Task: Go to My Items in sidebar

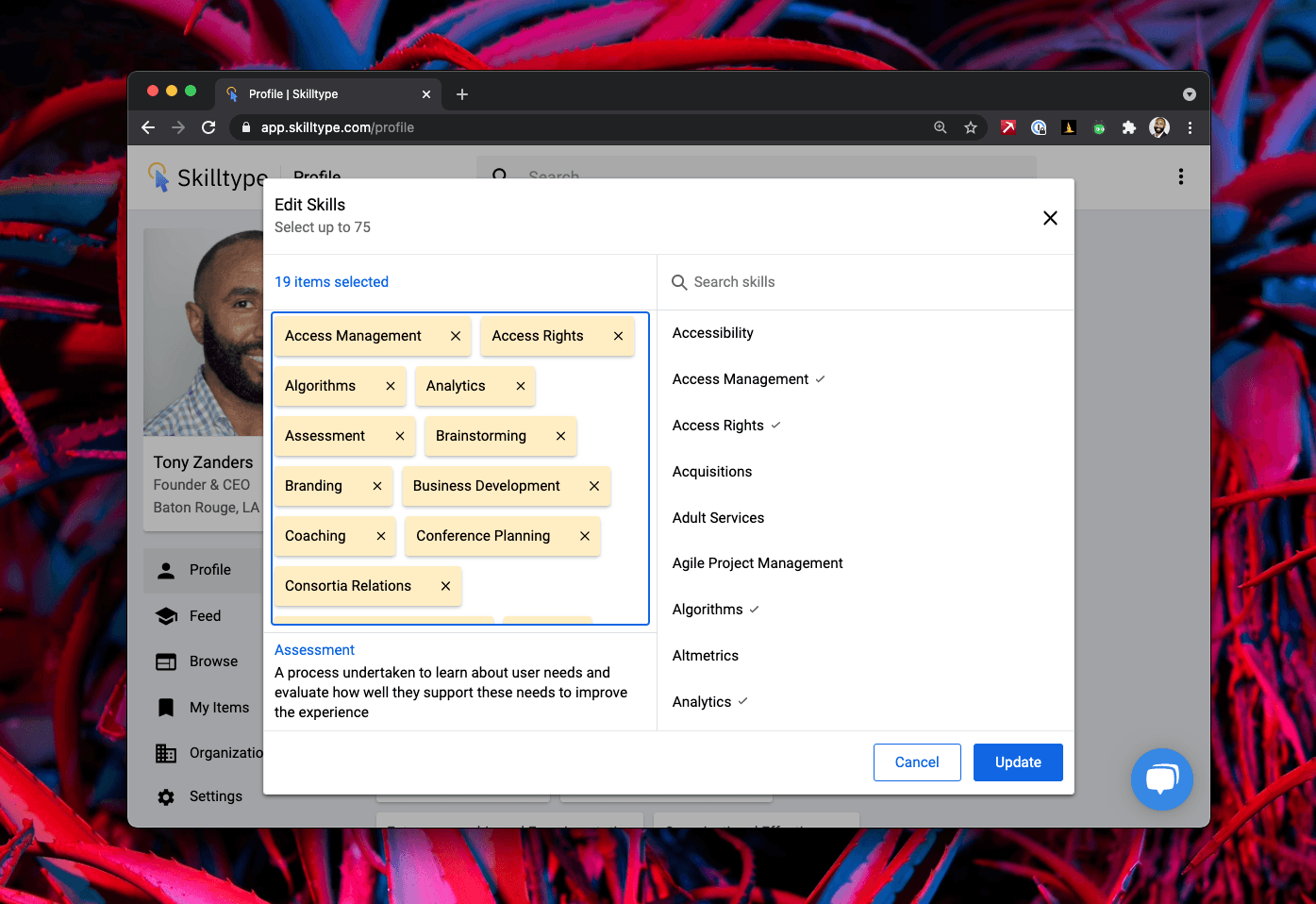Action: [x=219, y=708]
